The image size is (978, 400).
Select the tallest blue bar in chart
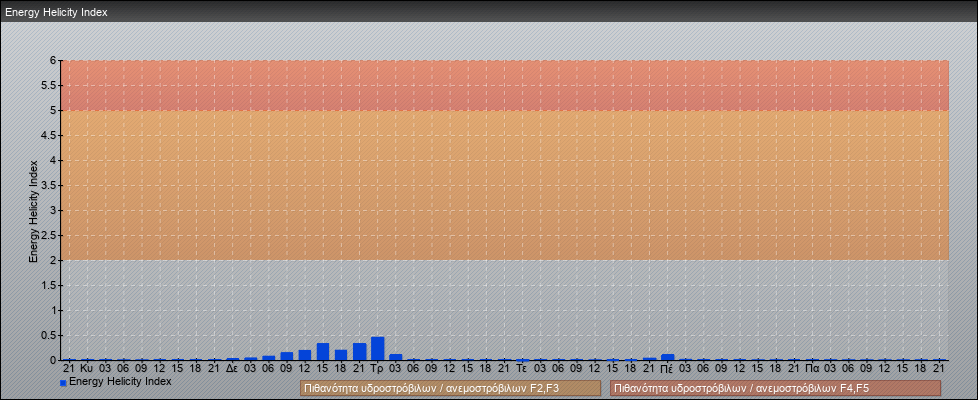(377, 348)
